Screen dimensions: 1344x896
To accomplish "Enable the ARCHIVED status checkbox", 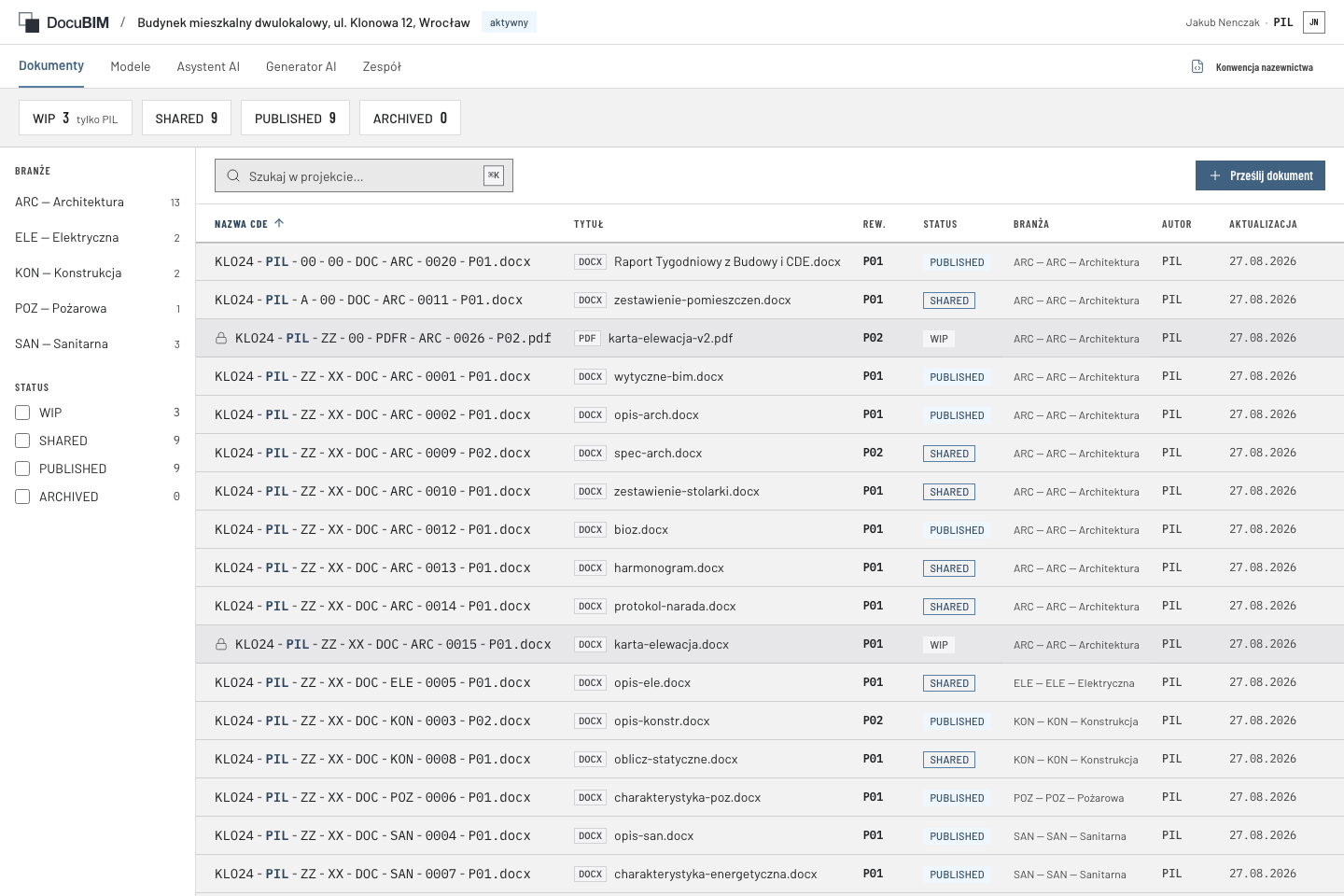I will (x=22, y=497).
